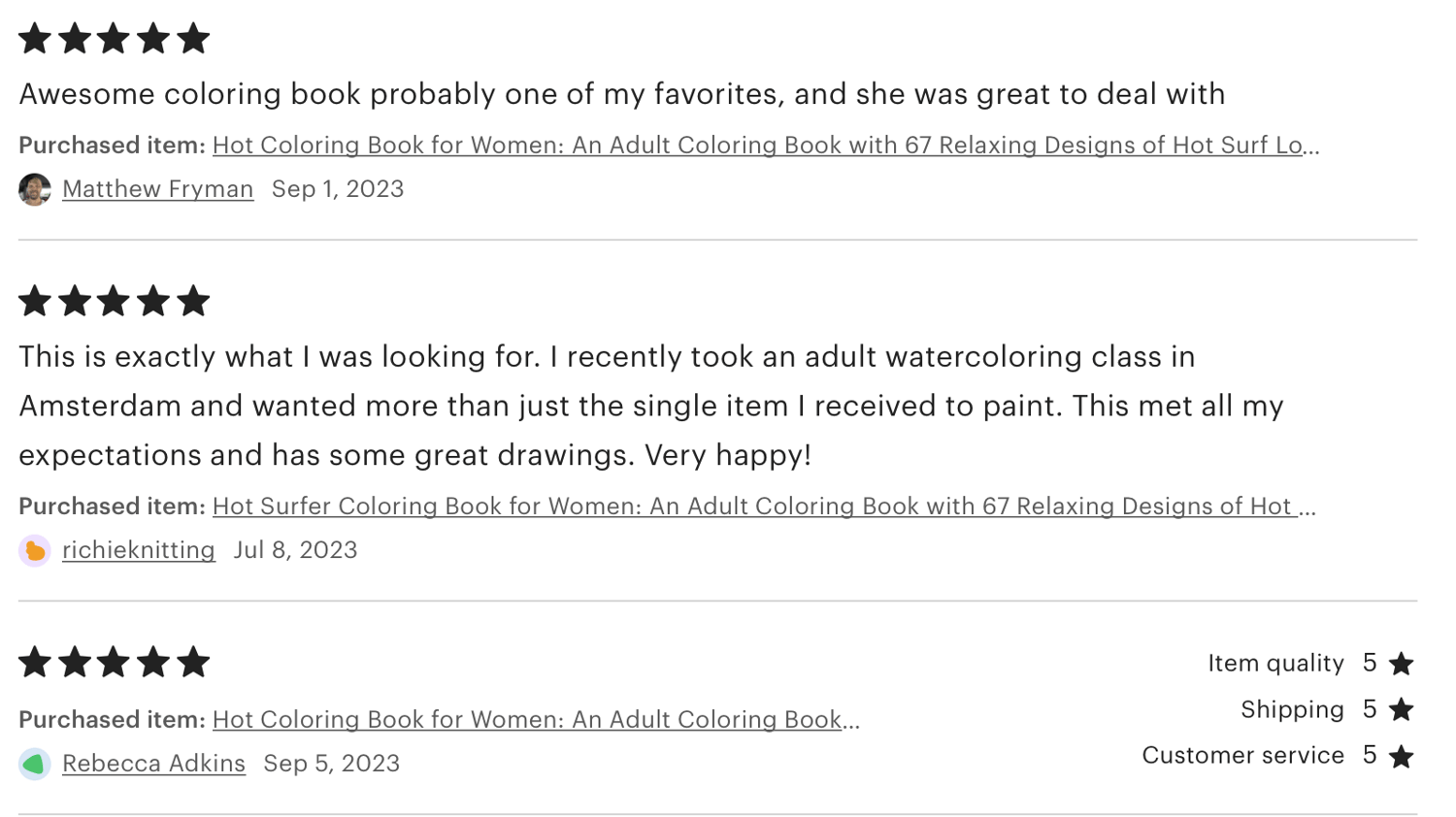Open Rebecca Adkins' profile link
The height and width of the screenshot is (817, 1456).
coord(153,764)
